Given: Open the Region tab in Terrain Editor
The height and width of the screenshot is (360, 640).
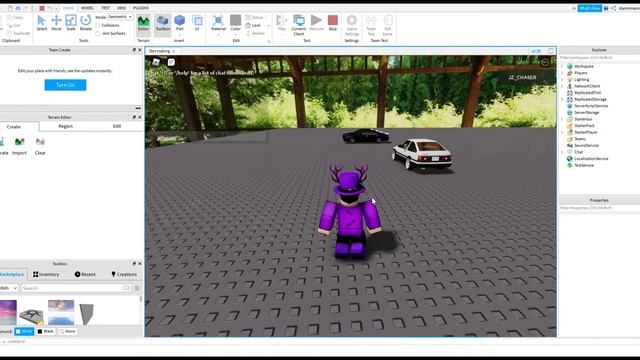Looking at the screenshot, I should click(x=65, y=127).
